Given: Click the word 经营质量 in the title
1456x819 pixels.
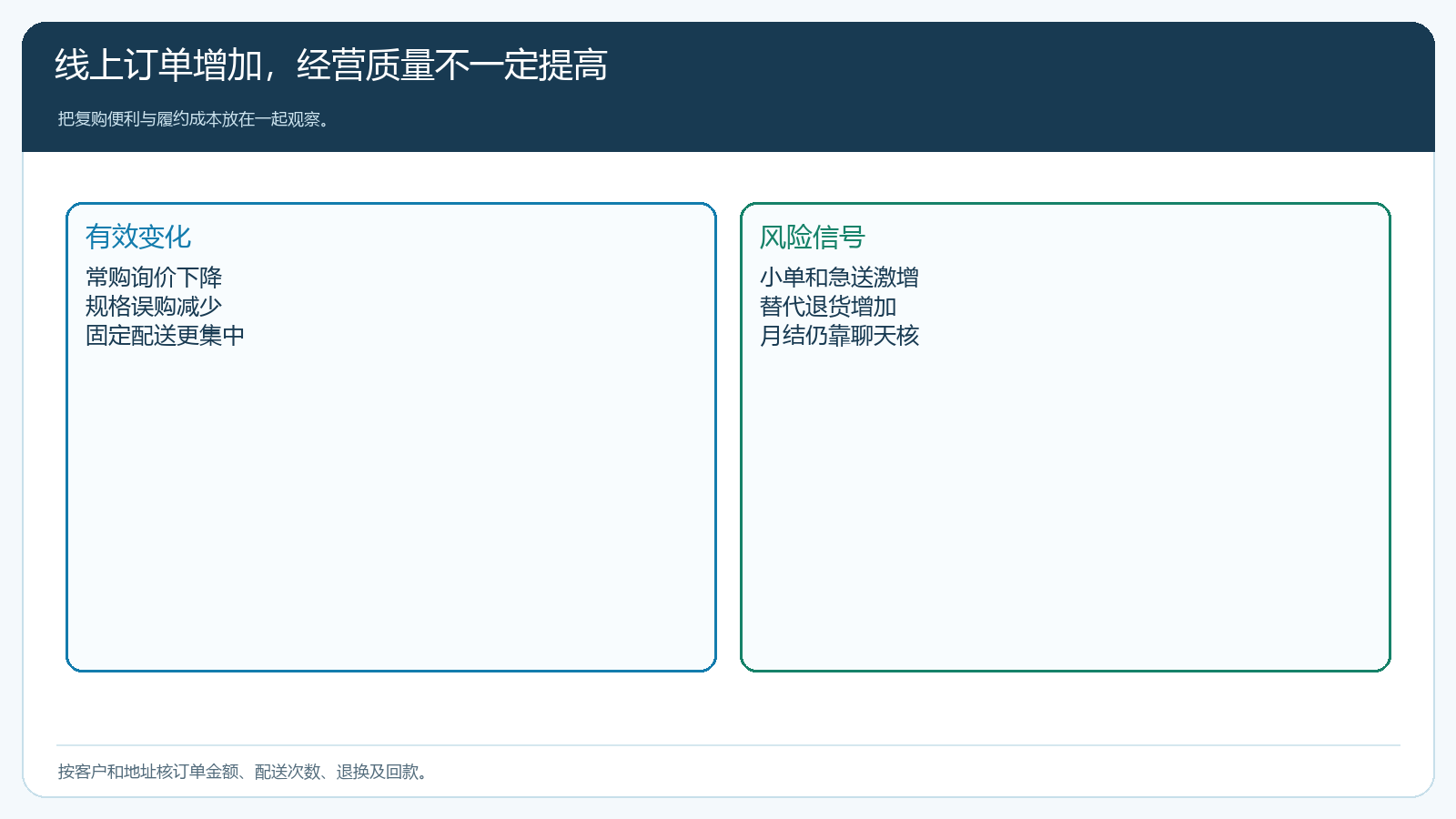Looking at the screenshot, I should (366, 66).
